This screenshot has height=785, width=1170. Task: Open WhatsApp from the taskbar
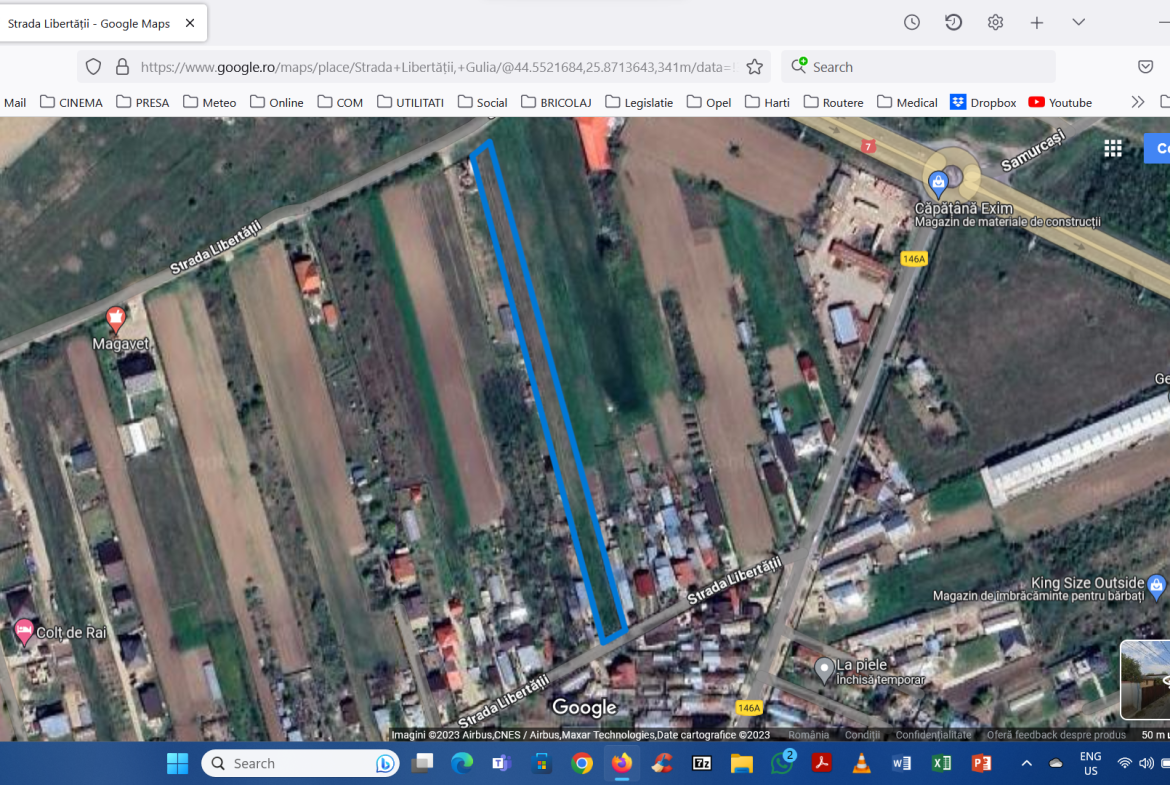[782, 763]
